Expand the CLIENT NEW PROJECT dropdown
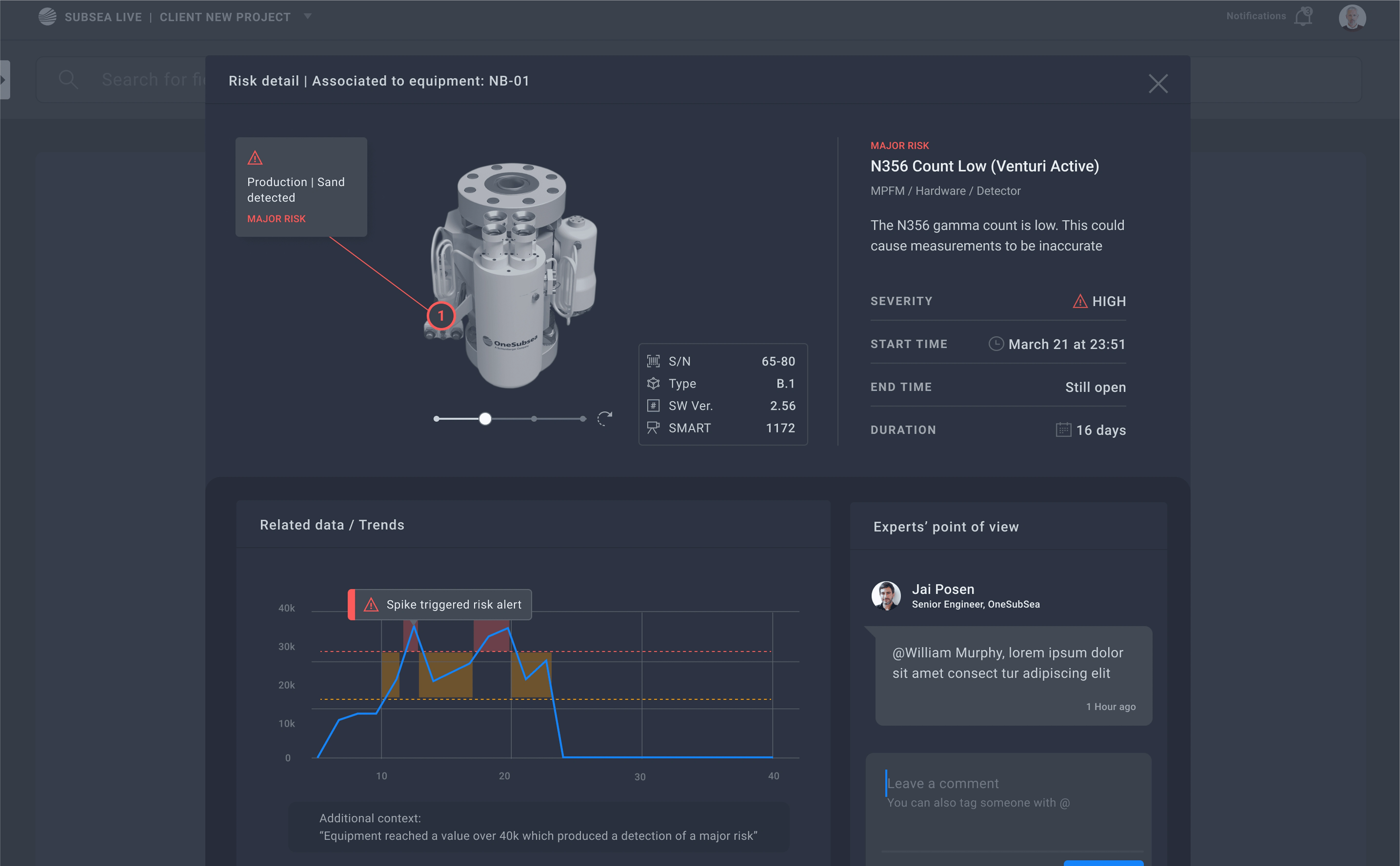 tap(308, 17)
